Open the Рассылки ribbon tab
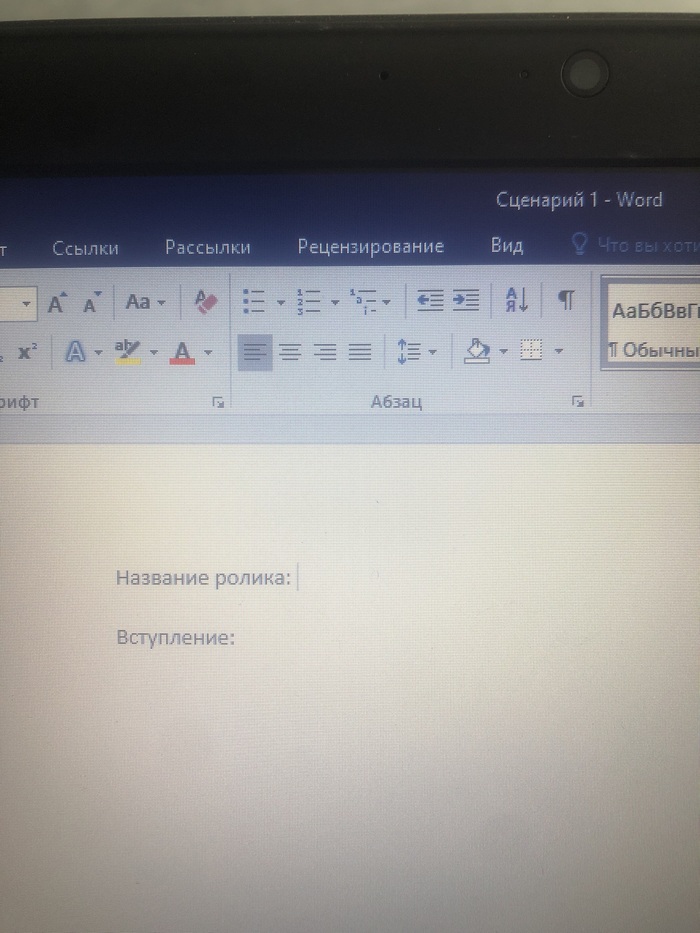Viewport: 700px width, 933px height. 208,248
